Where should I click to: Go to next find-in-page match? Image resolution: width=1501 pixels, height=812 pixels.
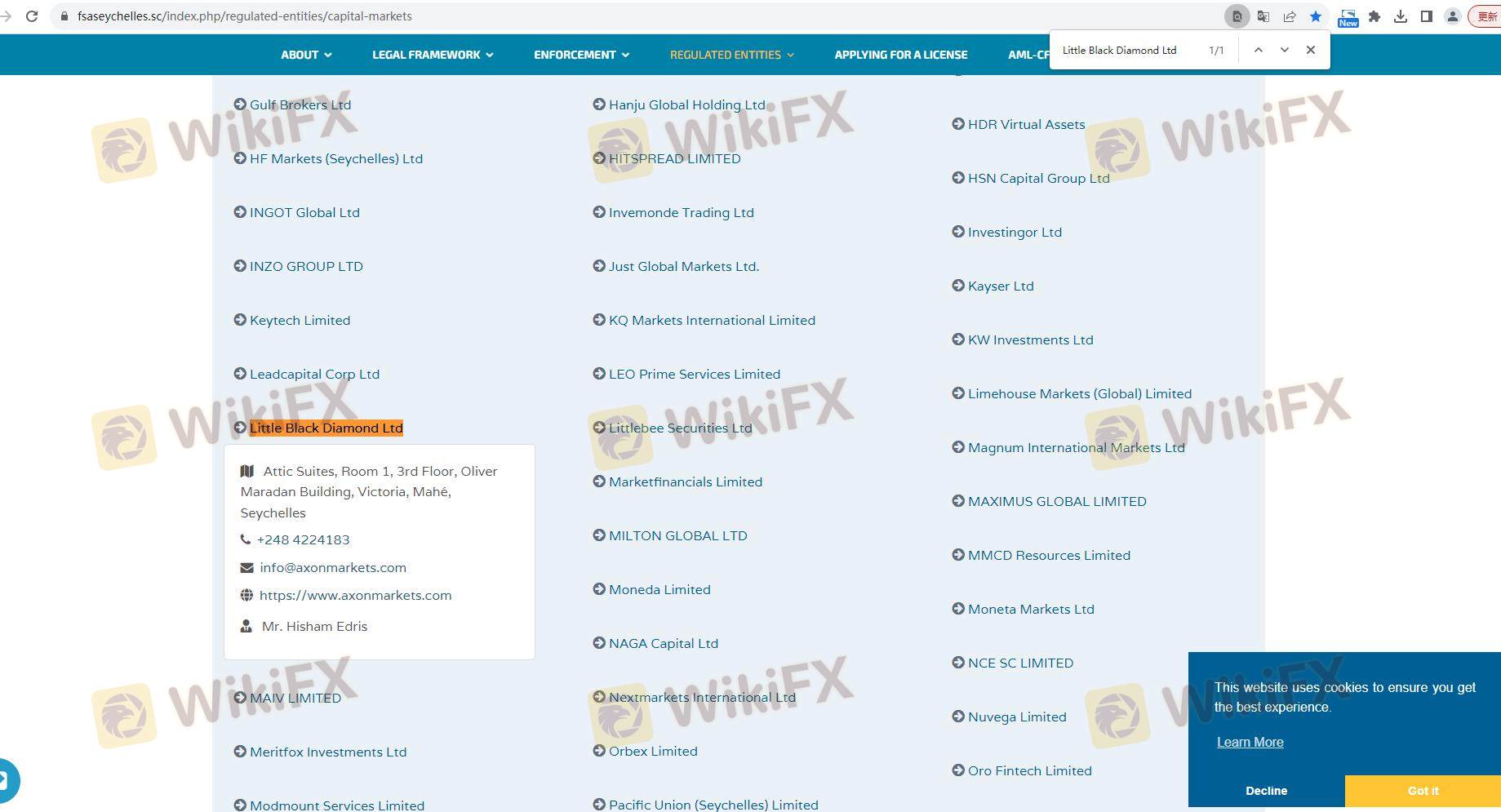[1285, 50]
